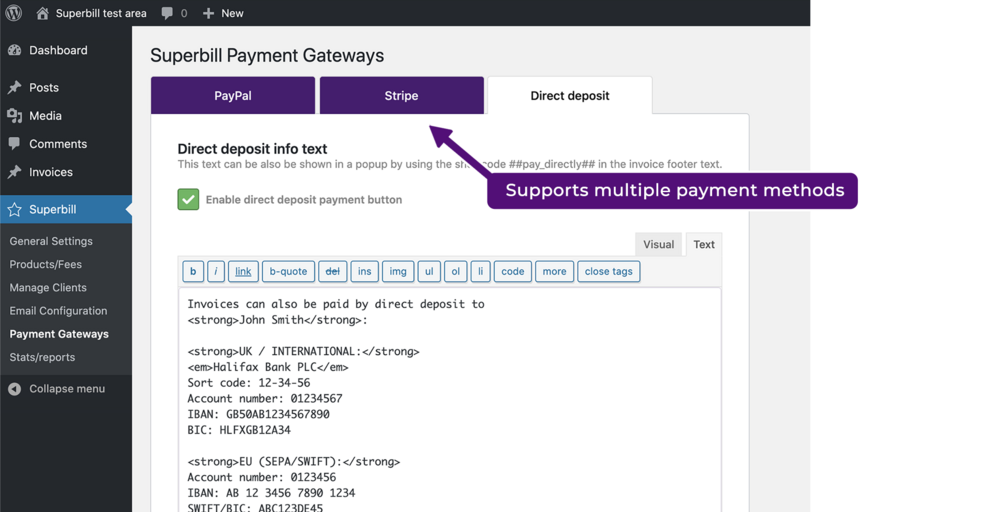The image size is (1005, 512).
Task: Insert blockquote with b-quote button
Action: 288,271
